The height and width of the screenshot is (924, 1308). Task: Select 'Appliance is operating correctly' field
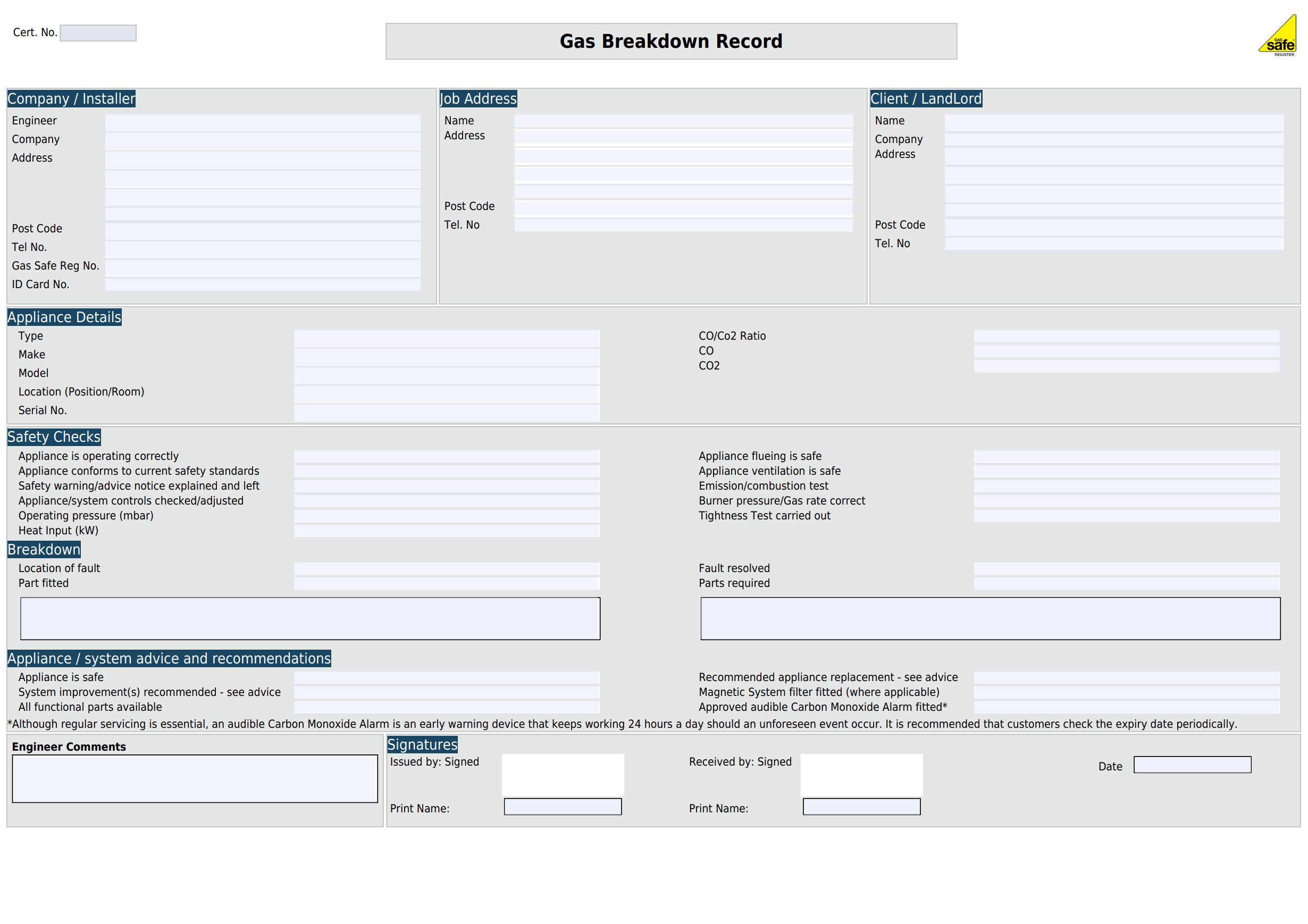click(x=446, y=456)
